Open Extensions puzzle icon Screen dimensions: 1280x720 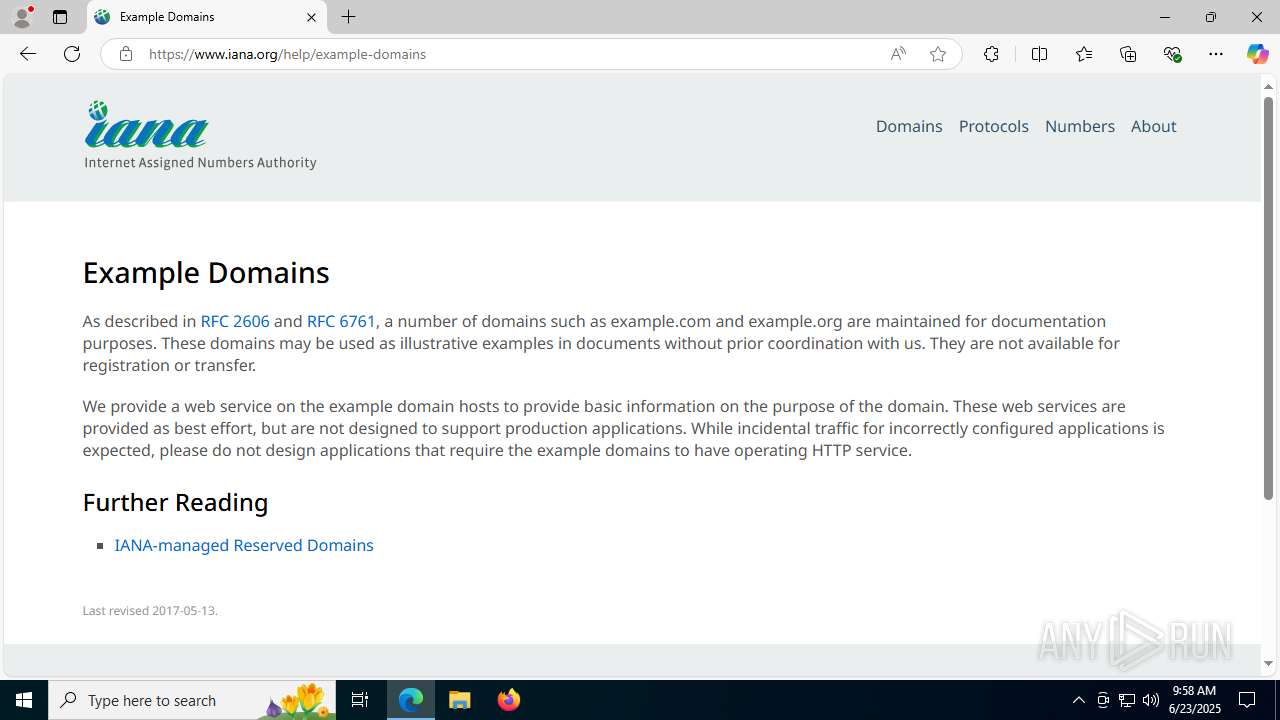pos(991,54)
